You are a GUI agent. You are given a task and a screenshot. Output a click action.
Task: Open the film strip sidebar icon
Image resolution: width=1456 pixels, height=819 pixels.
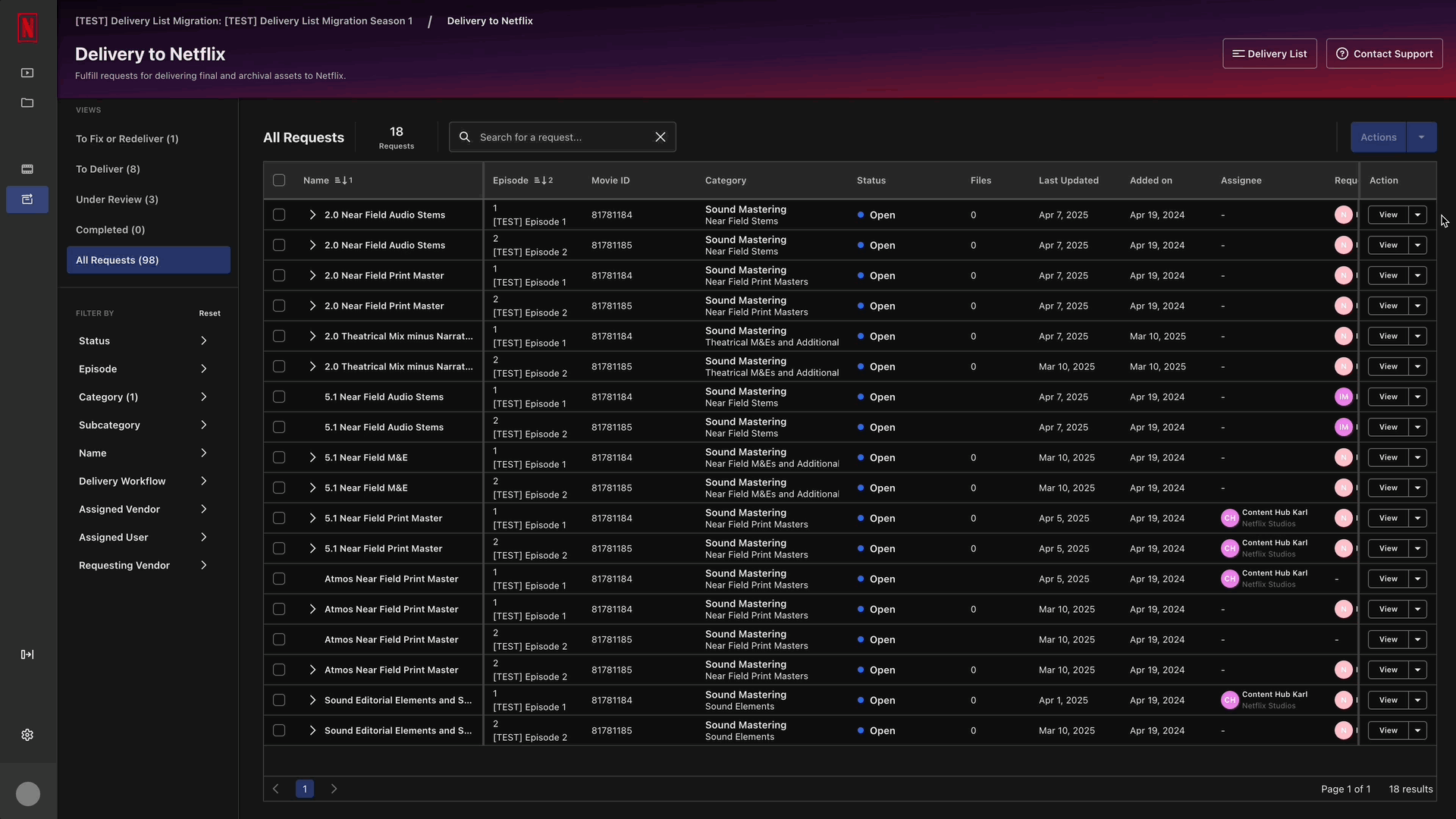(x=27, y=169)
